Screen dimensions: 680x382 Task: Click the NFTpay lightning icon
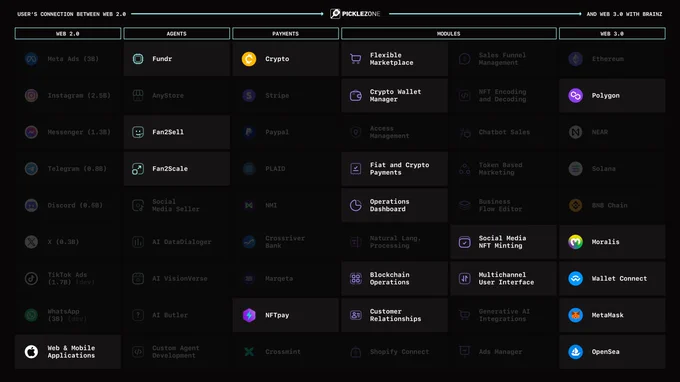click(249, 315)
